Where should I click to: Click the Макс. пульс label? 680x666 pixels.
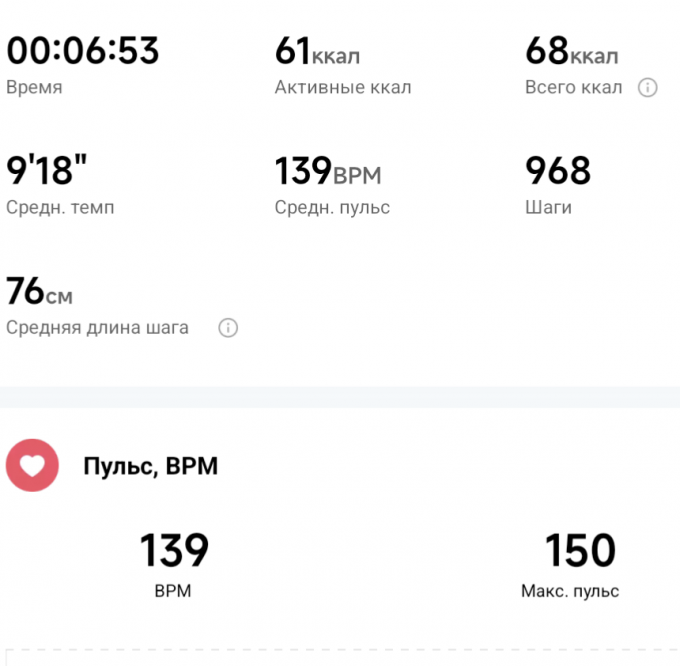coord(570,591)
